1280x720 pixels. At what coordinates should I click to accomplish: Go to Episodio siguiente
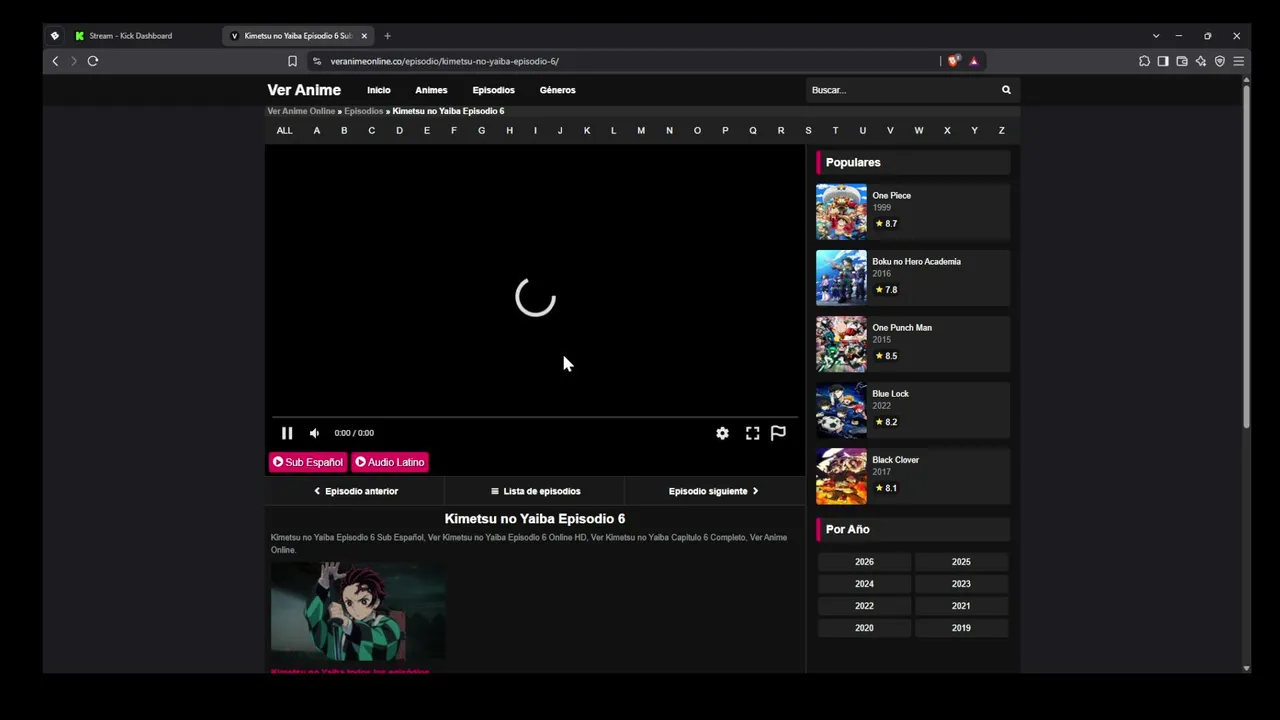tap(714, 491)
